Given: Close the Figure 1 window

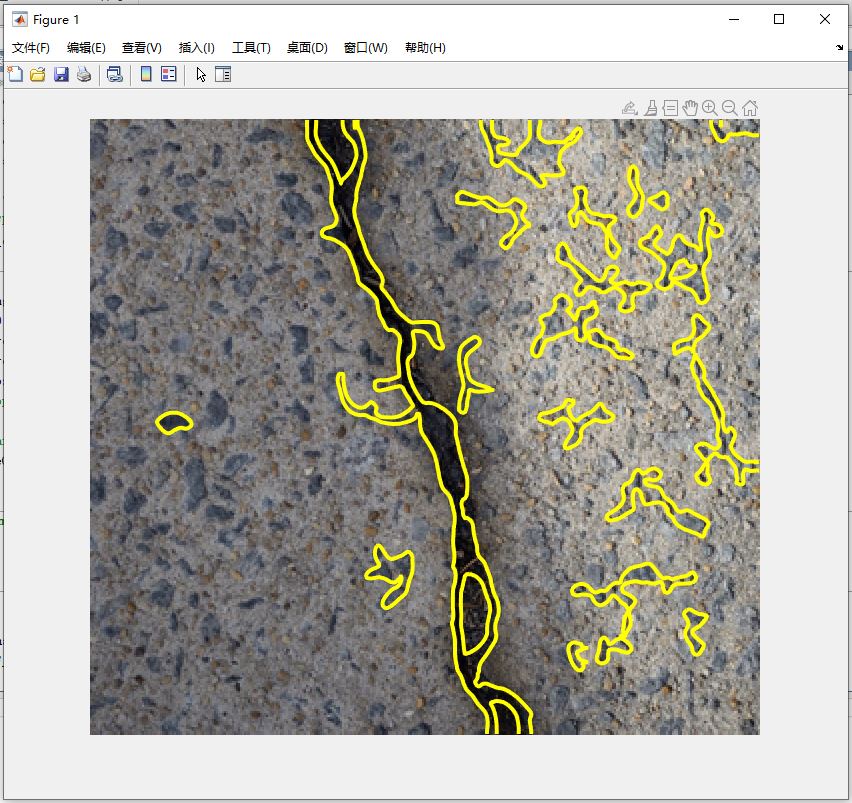Looking at the screenshot, I should (x=824, y=20).
